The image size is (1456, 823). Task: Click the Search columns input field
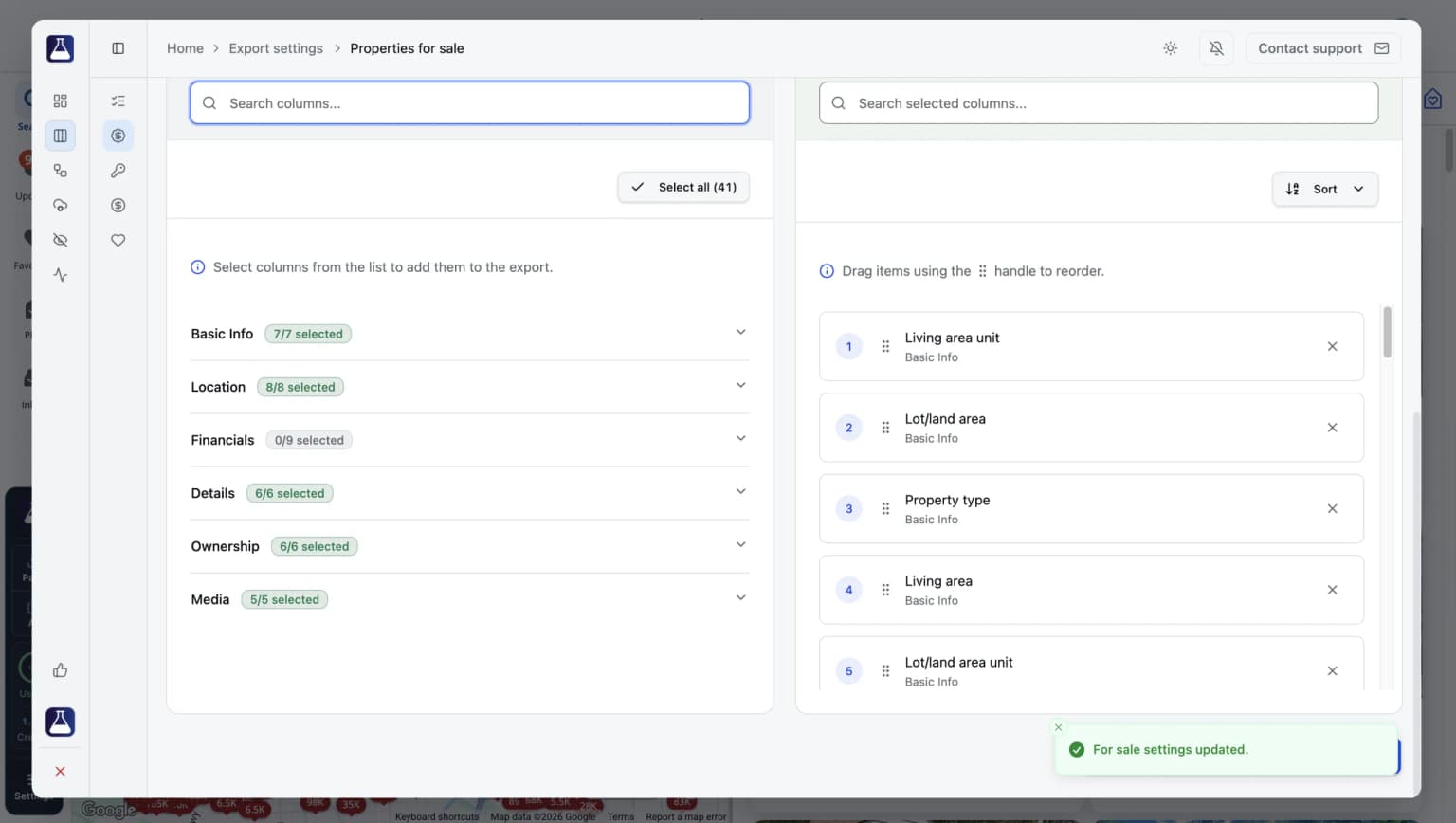click(469, 103)
